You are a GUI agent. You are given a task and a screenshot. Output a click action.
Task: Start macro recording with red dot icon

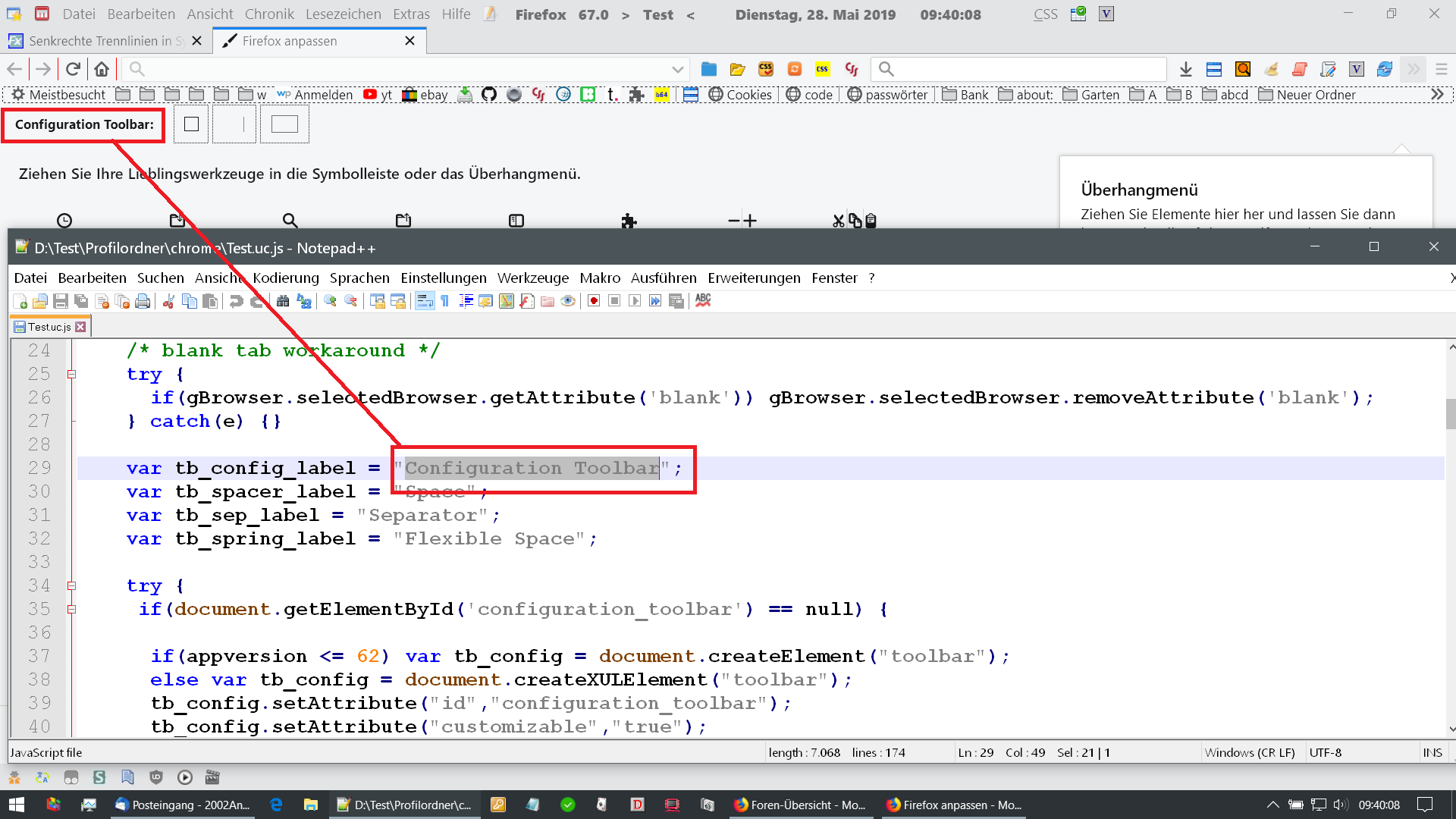coord(594,301)
